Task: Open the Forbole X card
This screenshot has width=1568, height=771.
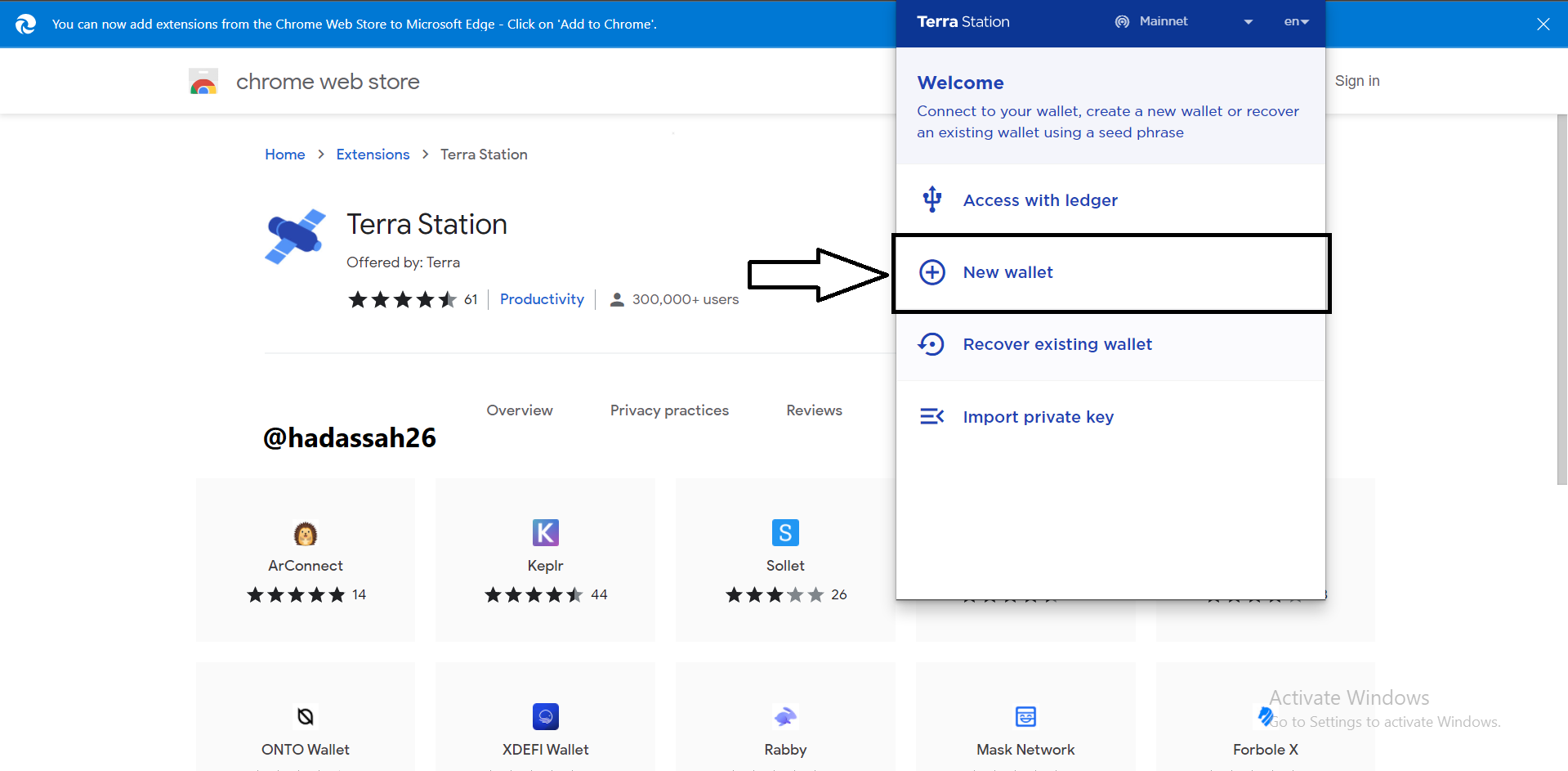Action: tap(1266, 717)
